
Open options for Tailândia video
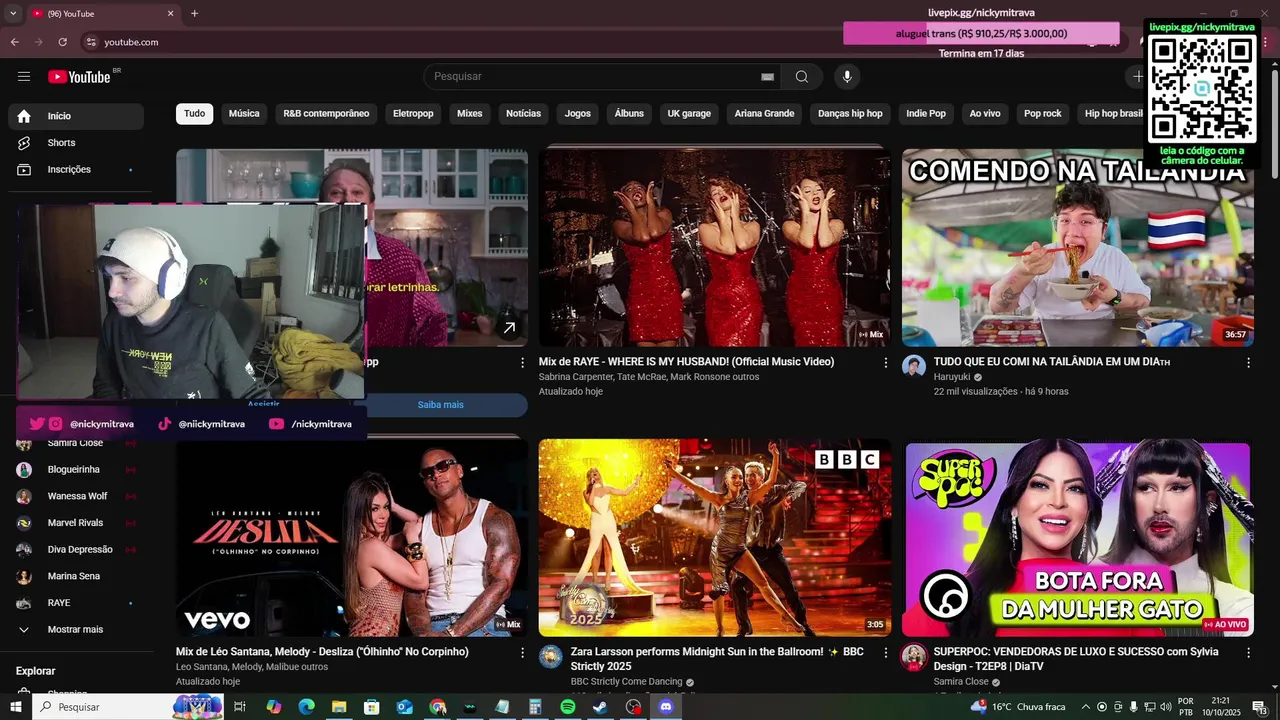click(x=1248, y=363)
